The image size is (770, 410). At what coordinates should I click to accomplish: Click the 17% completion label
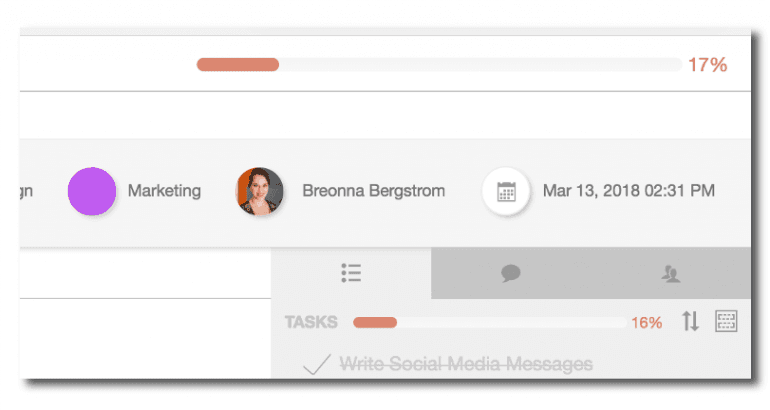[x=707, y=65]
